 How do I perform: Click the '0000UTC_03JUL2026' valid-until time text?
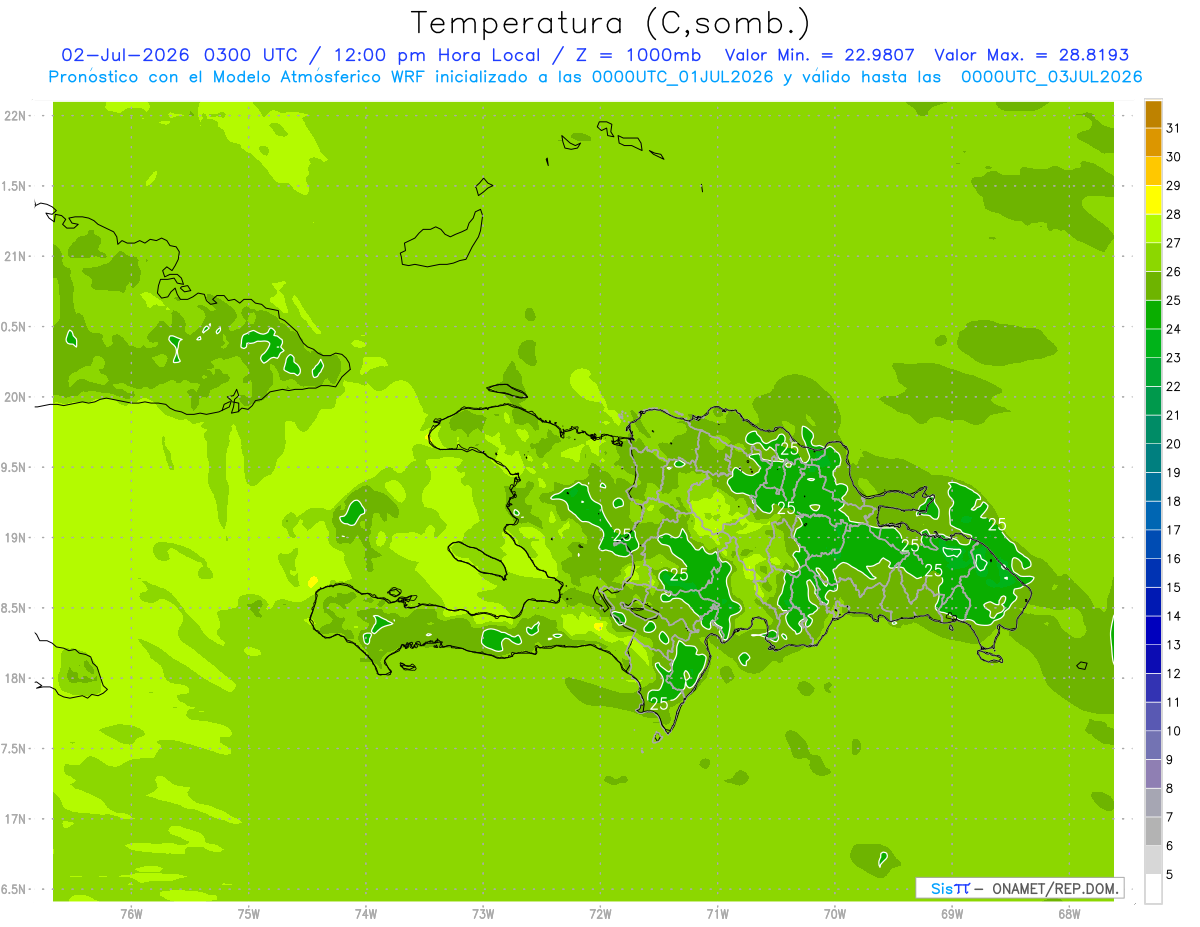(x=1051, y=77)
